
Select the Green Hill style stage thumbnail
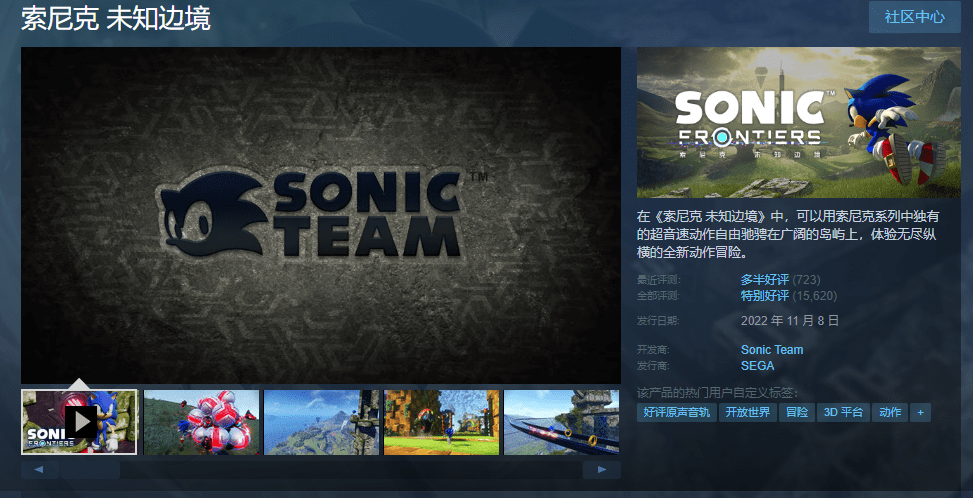(441, 422)
